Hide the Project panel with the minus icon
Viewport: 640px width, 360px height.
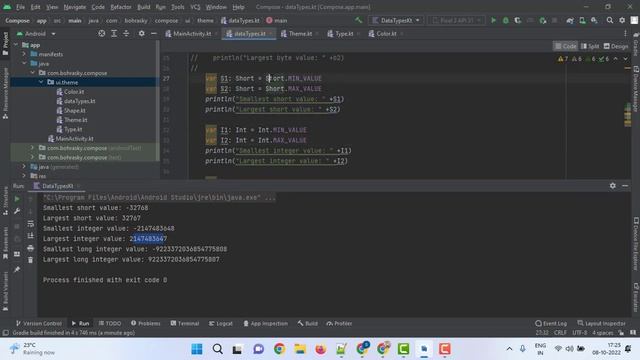pyautogui.click(x=153, y=33)
